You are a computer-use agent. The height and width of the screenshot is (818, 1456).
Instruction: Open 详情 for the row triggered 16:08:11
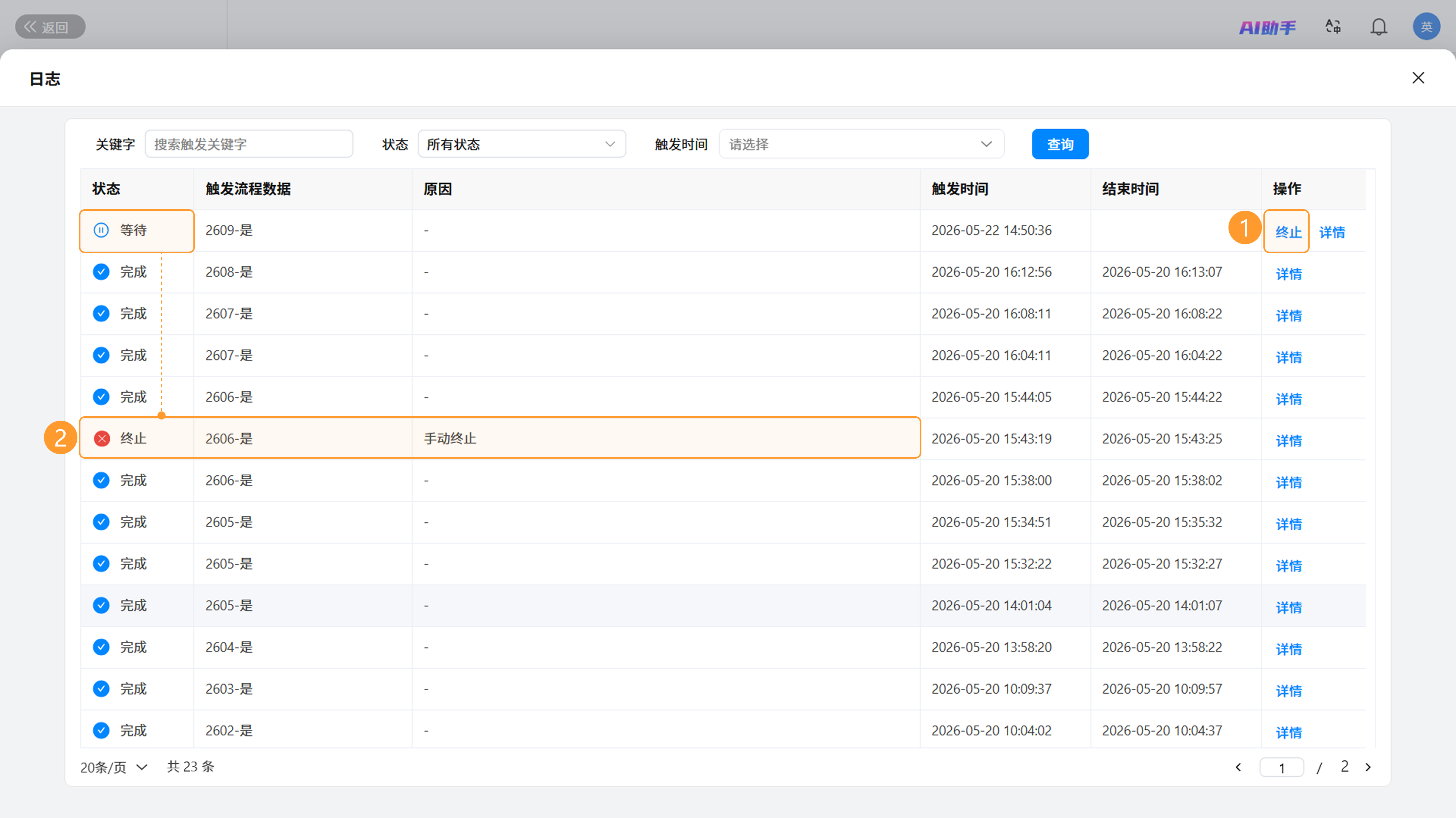click(x=1288, y=315)
